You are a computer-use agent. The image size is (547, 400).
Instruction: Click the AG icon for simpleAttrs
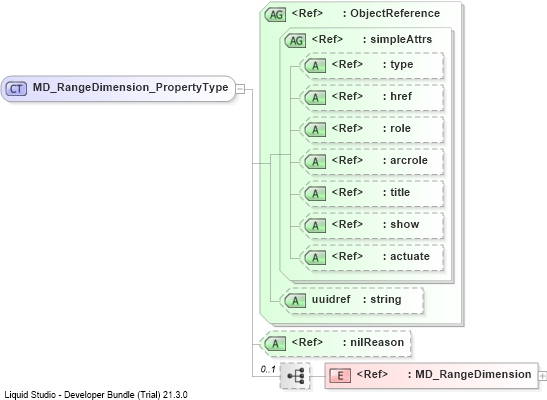click(296, 41)
